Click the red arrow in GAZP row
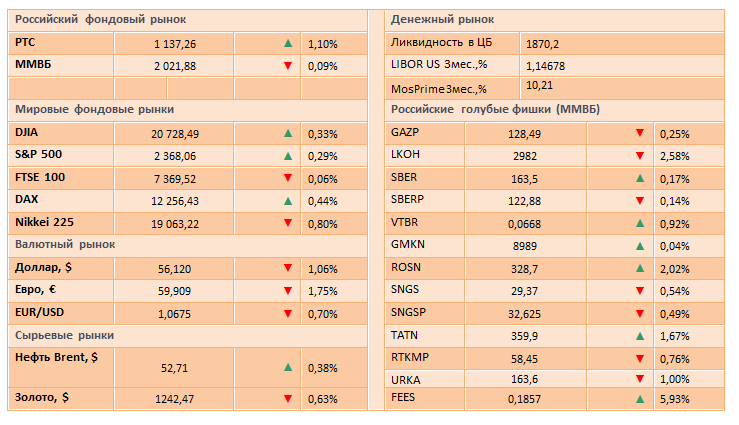The height and width of the screenshot is (425, 739). (x=639, y=133)
